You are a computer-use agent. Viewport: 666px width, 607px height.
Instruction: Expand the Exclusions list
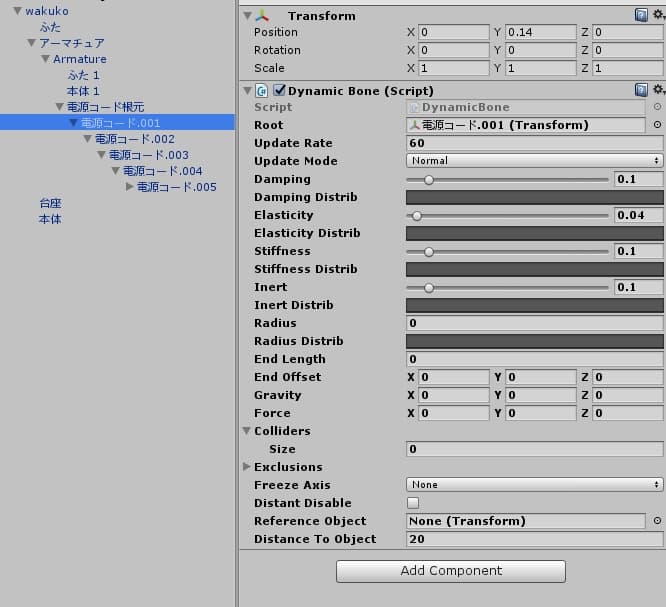click(247, 467)
